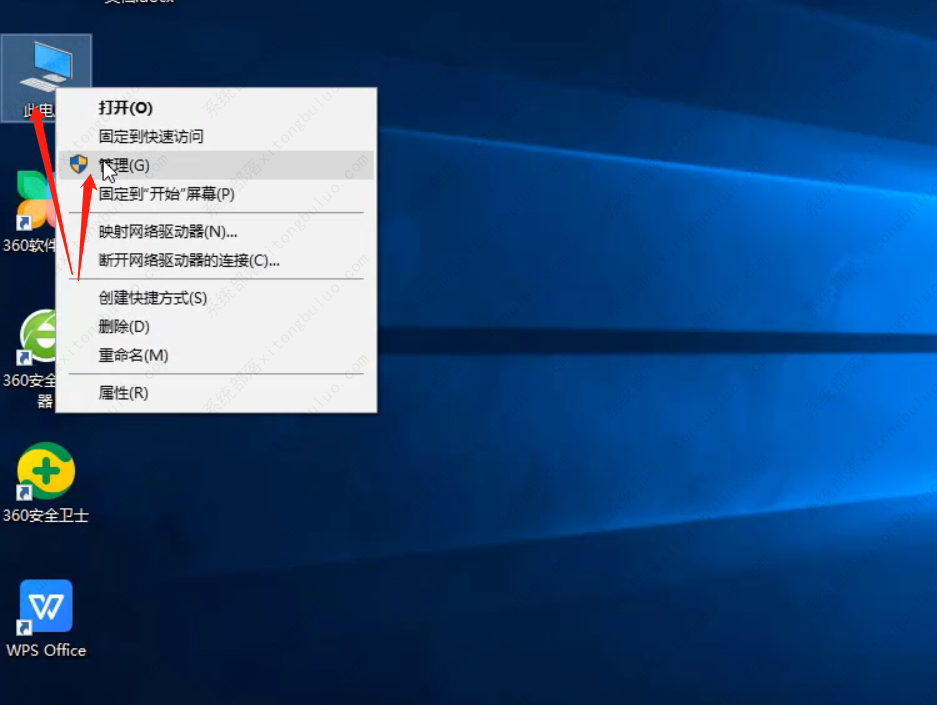937x705 pixels.
Task: Click 断开网络驱动器的连接(C) entry
Action: pos(188,260)
